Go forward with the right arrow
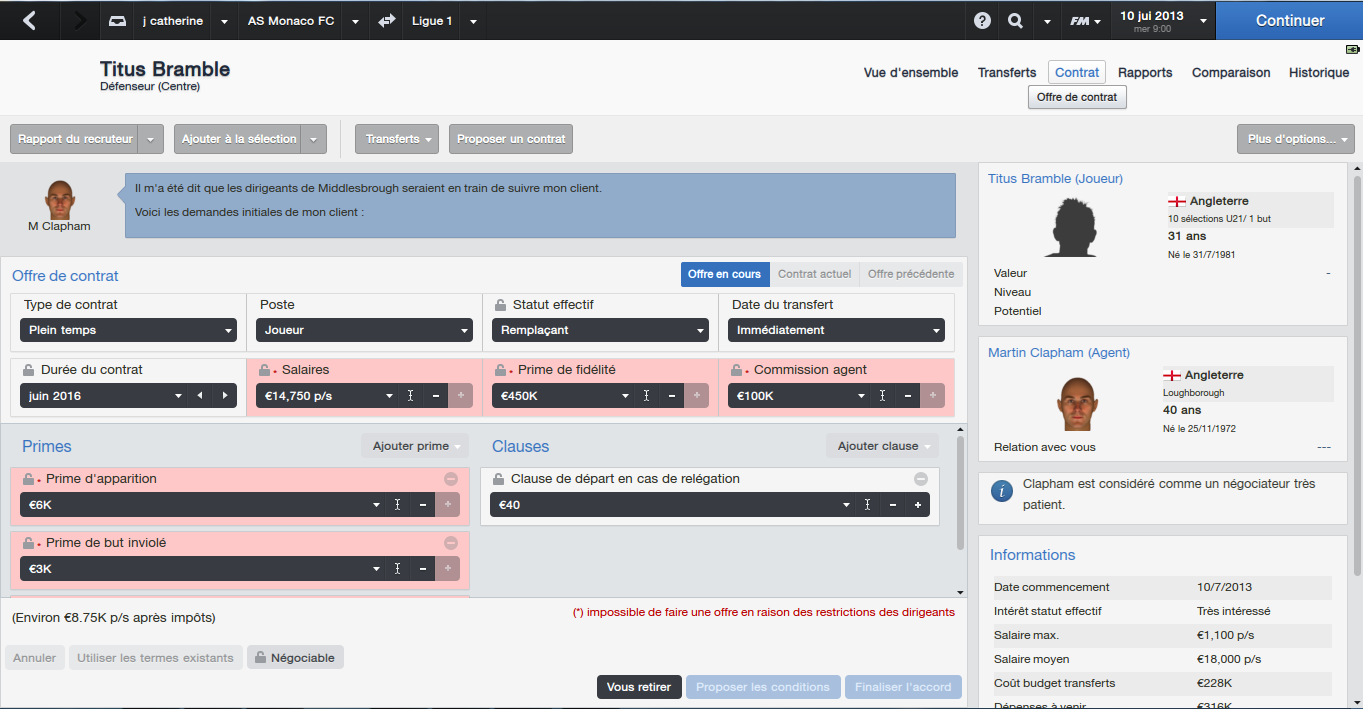 (80, 20)
